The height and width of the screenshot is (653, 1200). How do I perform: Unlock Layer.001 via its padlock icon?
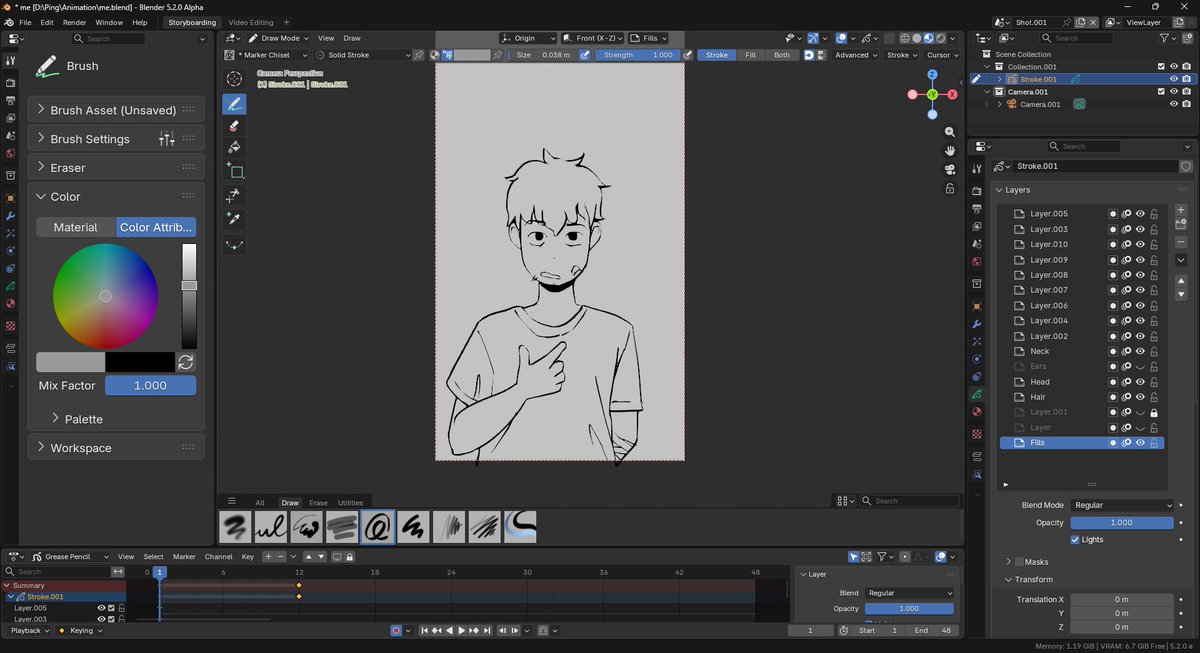pos(1154,412)
